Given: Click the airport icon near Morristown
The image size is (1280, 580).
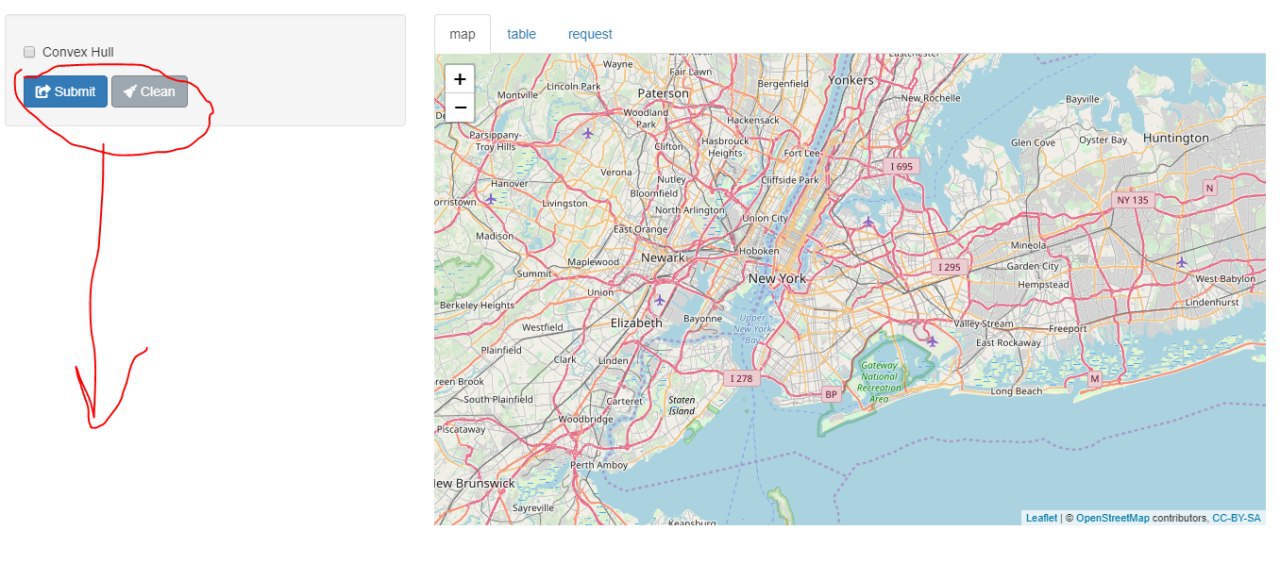Looking at the screenshot, I should (490, 199).
